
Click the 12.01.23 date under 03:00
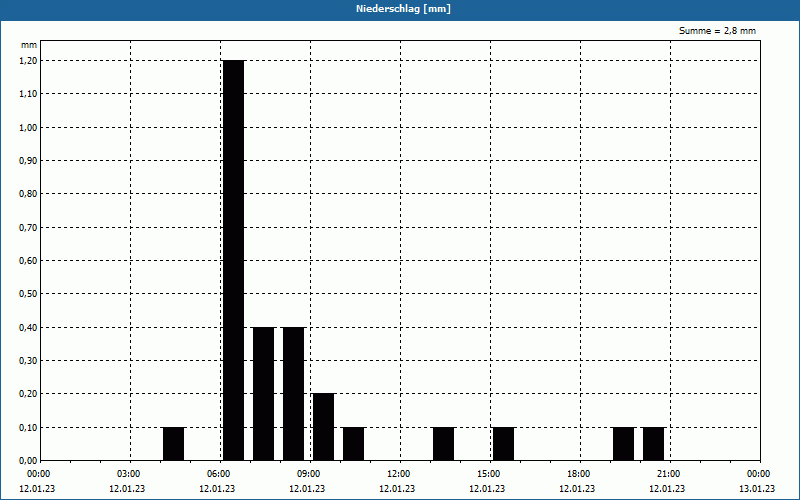[x=127, y=489]
